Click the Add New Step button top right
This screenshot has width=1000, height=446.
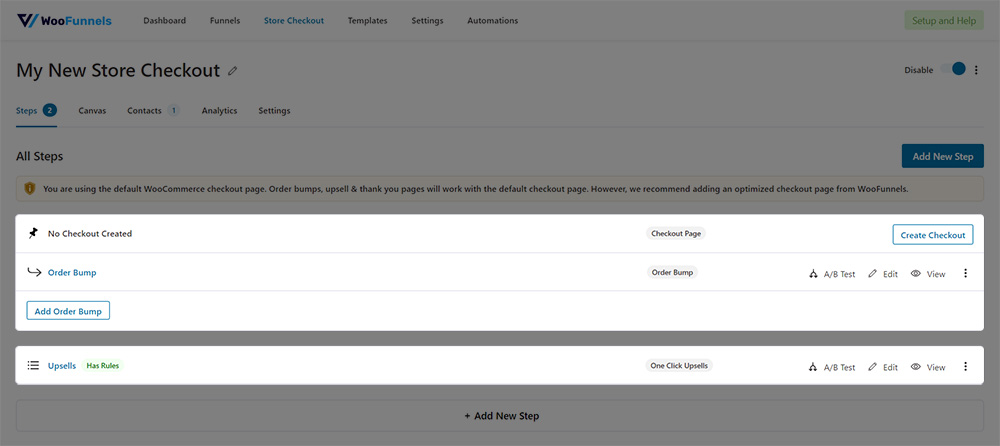click(943, 156)
